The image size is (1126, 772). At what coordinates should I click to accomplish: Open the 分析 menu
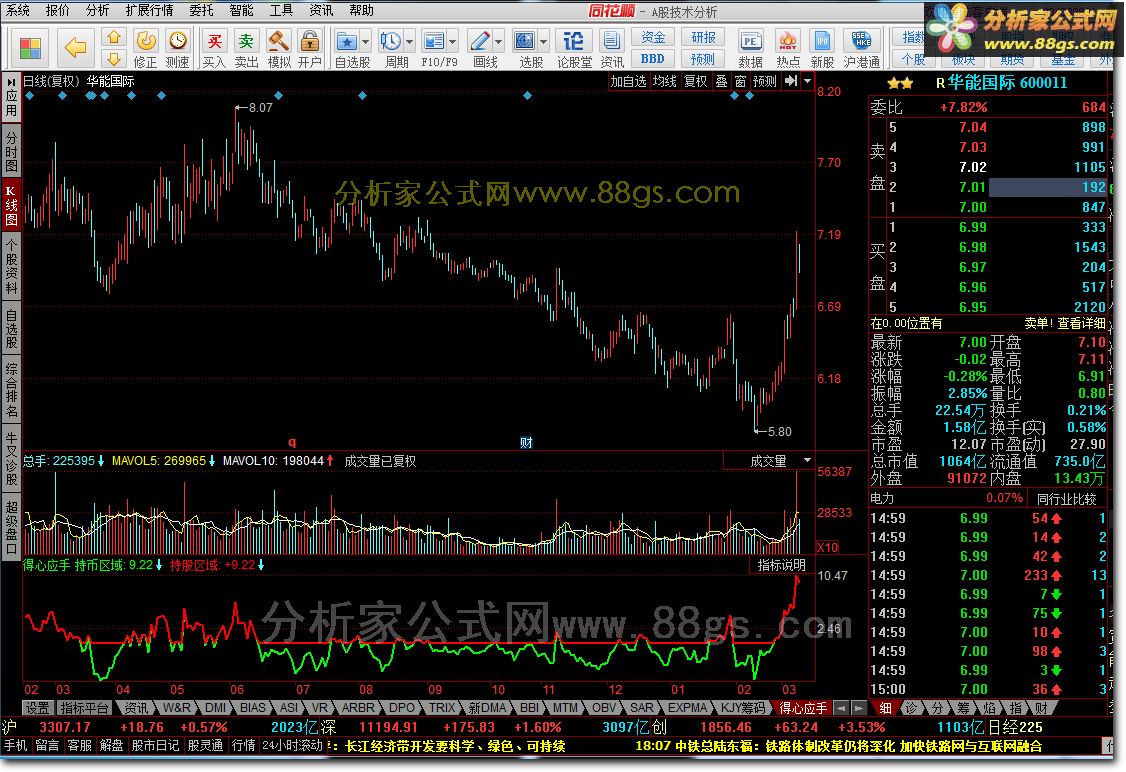point(97,10)
